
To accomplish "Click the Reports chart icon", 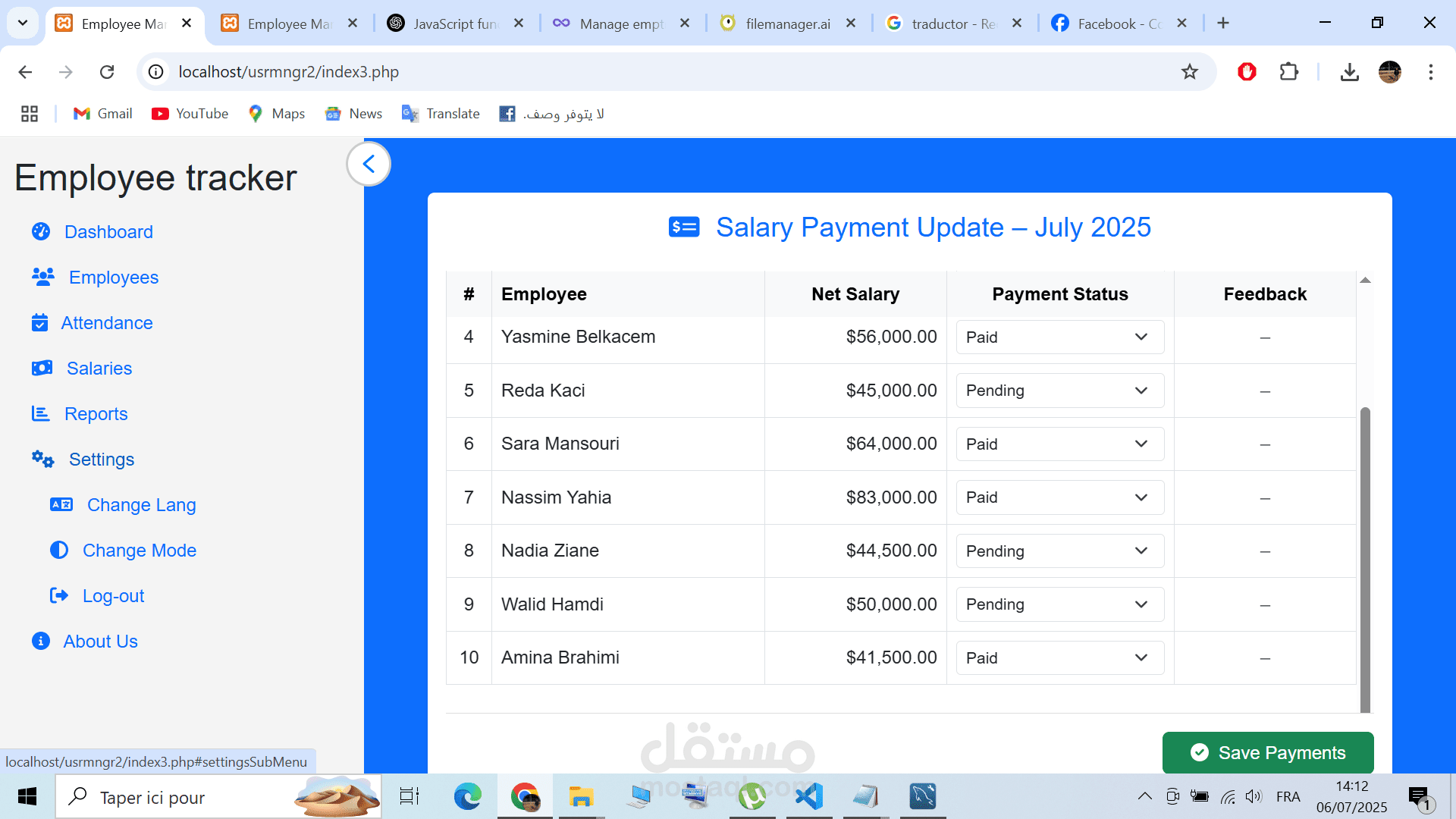I will (40, 413).
